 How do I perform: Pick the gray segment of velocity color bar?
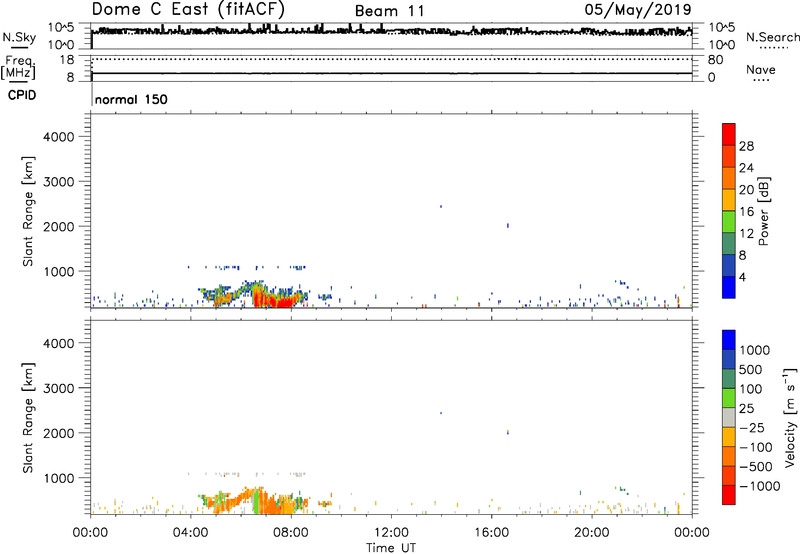pyautogui.click(x=729, y=417)
